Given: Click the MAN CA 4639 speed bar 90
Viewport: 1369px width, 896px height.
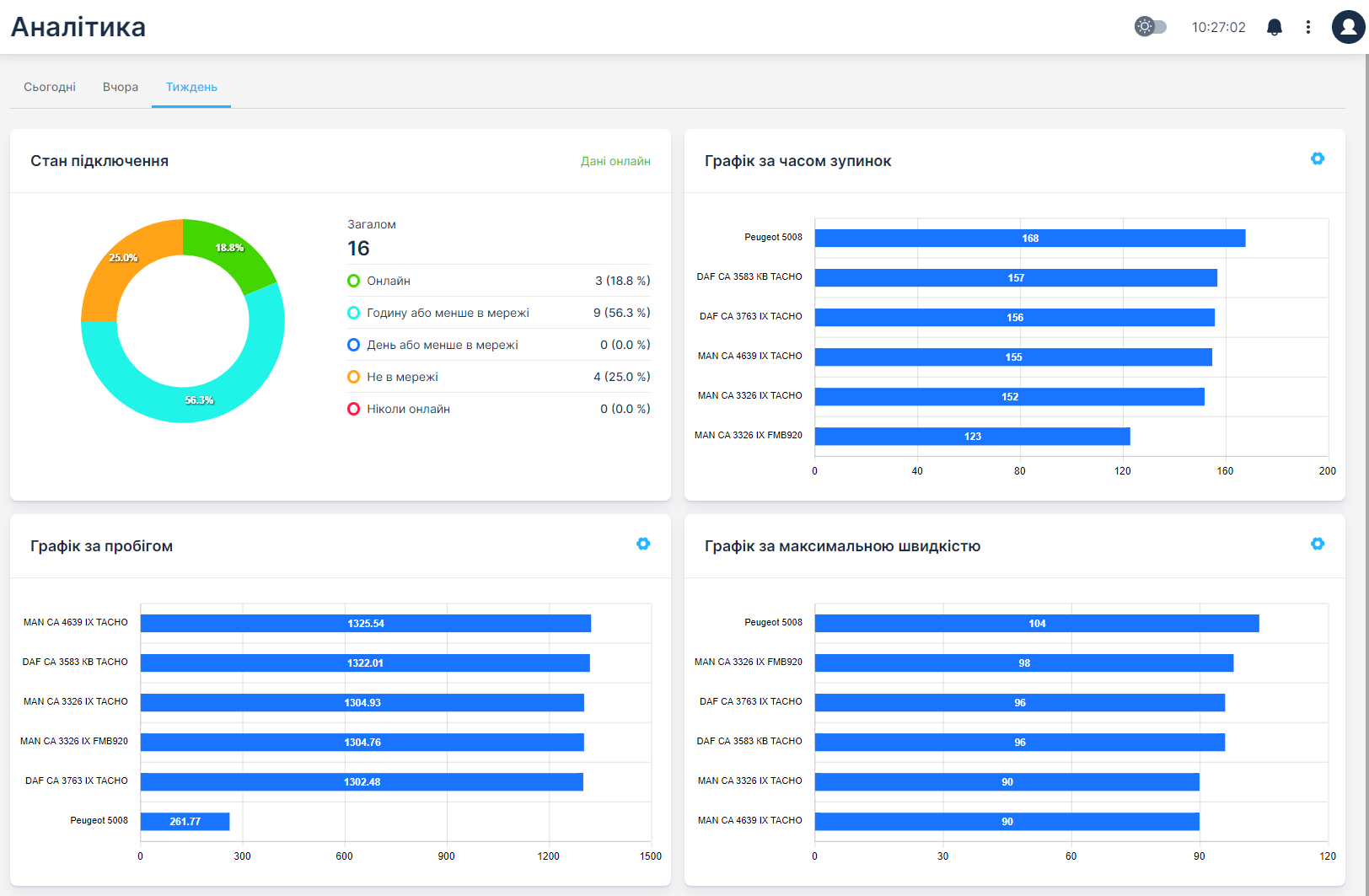Looking at the screenshot, I should click(x=1007, y=822).
